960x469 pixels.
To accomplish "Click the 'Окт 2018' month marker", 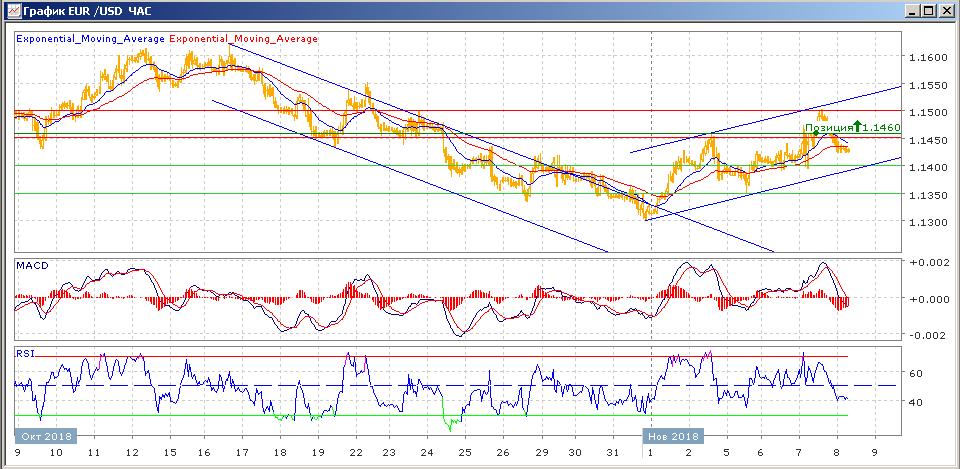I will (x=43, y=436).
